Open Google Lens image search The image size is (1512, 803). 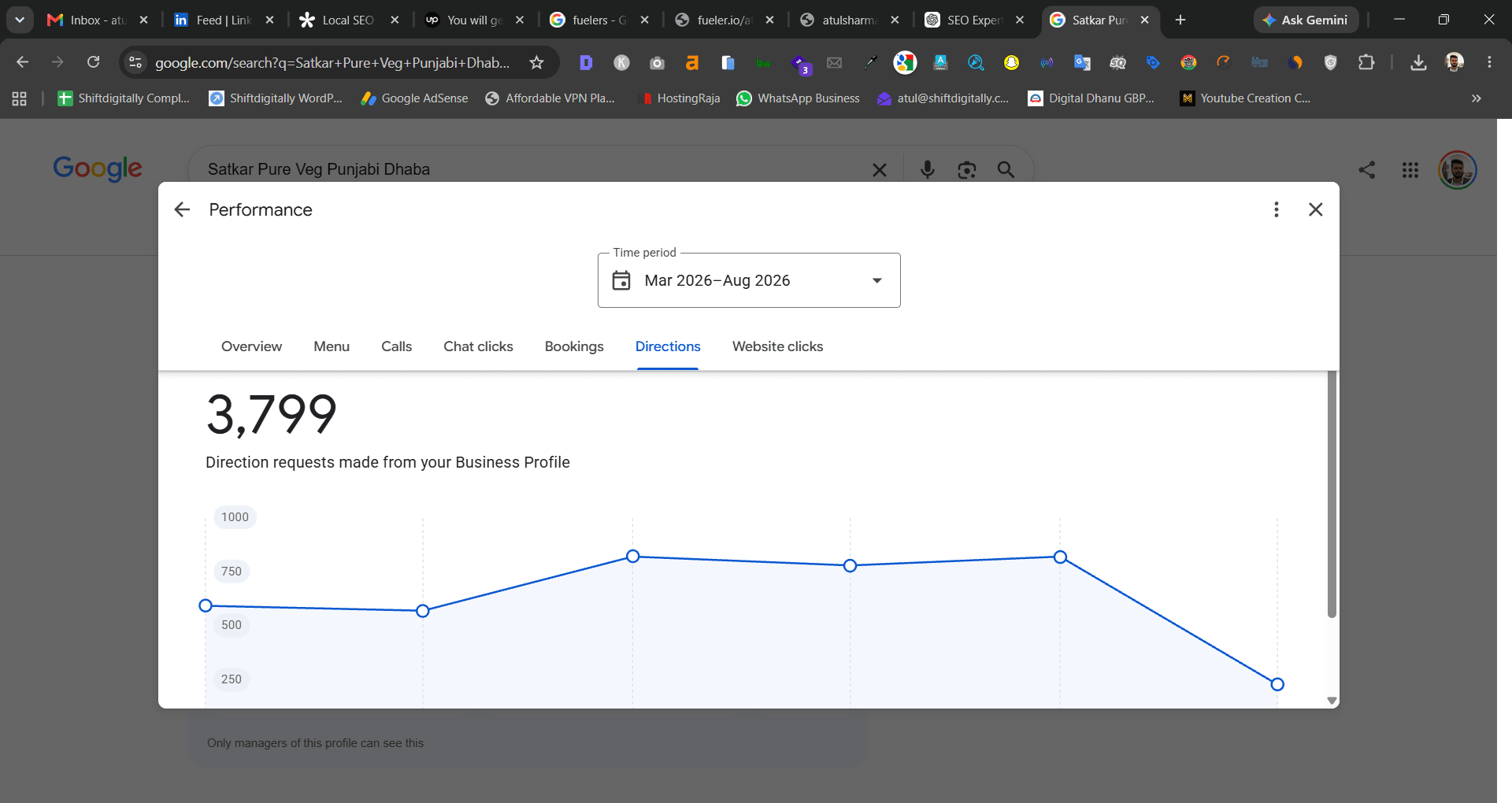tap(966, 169)
